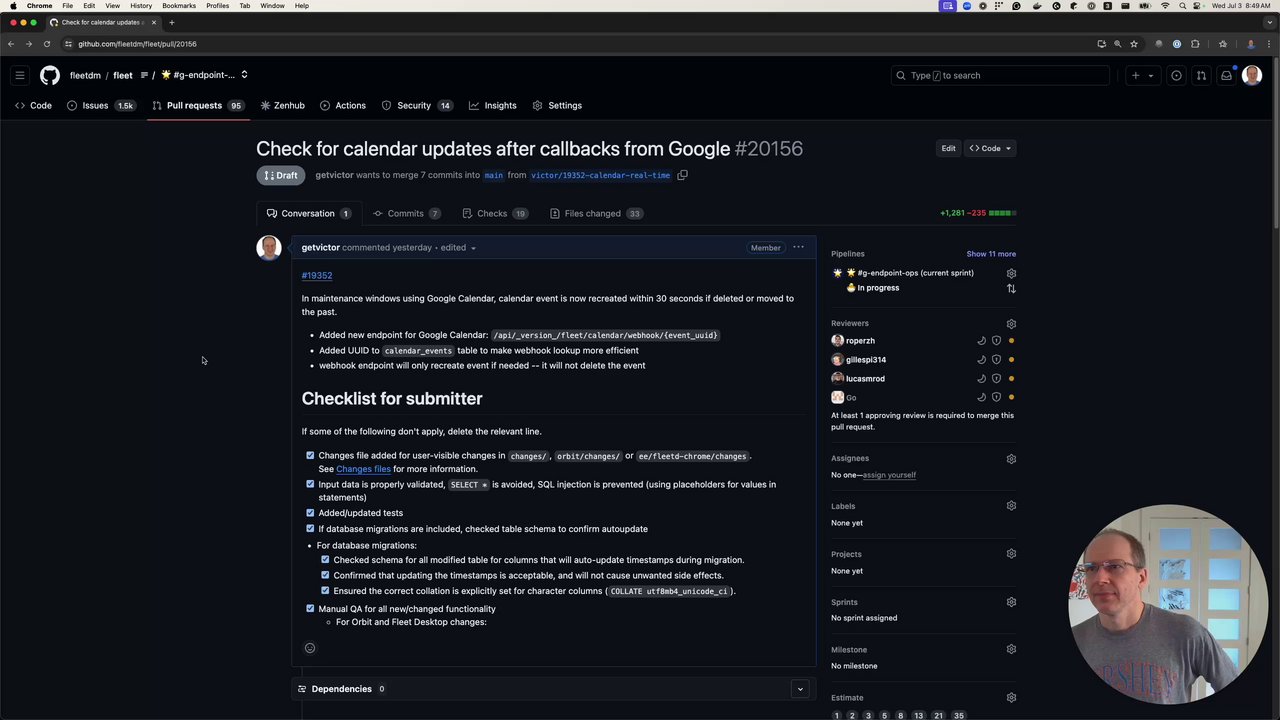Toggle the 'Ensured the correct collation' checkbox

pyautogui.click(x=325, y=591)
